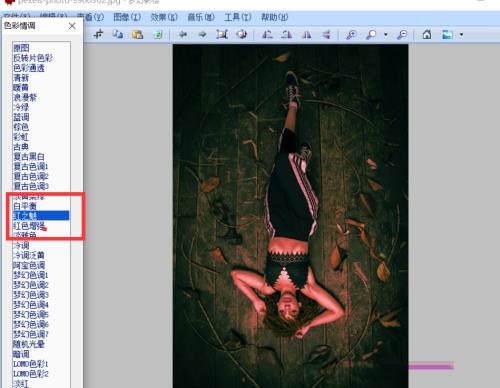Image resolution: width=500 pixels, height=388 pixels.
Task: Select 色彩通透 effect
Action: tap(29, 68)
